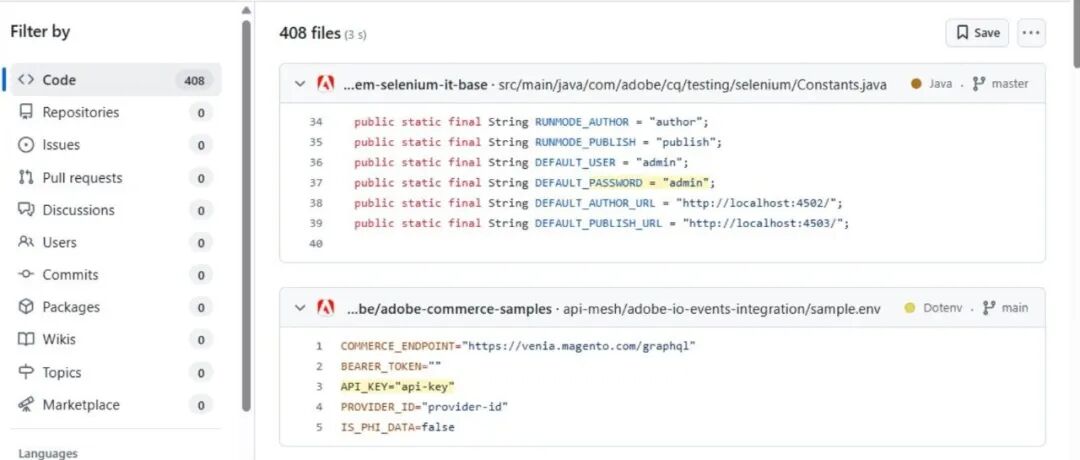Show Discussions results
The width and height of the screenshot is (1080, 460).
(x=116, y=210)
